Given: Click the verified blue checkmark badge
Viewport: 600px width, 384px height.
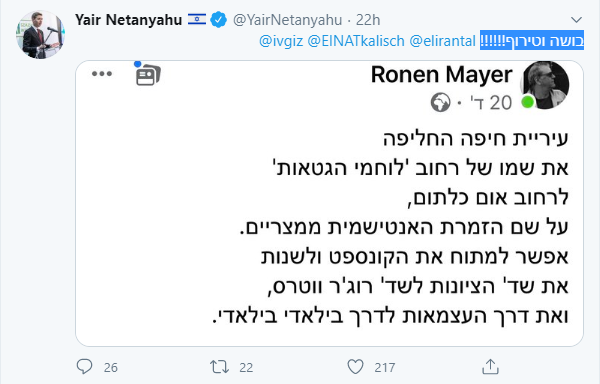Looking at the screenshot, I should coord(218,20).
